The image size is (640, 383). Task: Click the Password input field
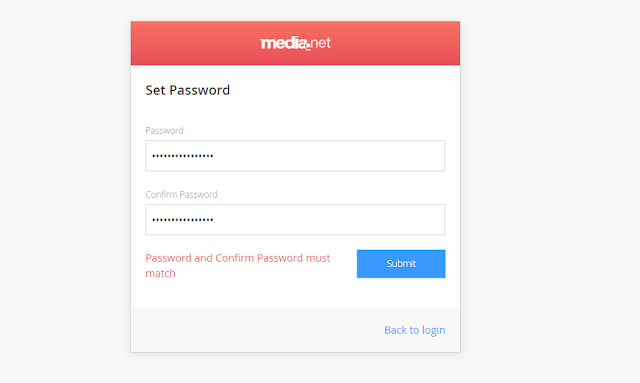coord(295,156)
